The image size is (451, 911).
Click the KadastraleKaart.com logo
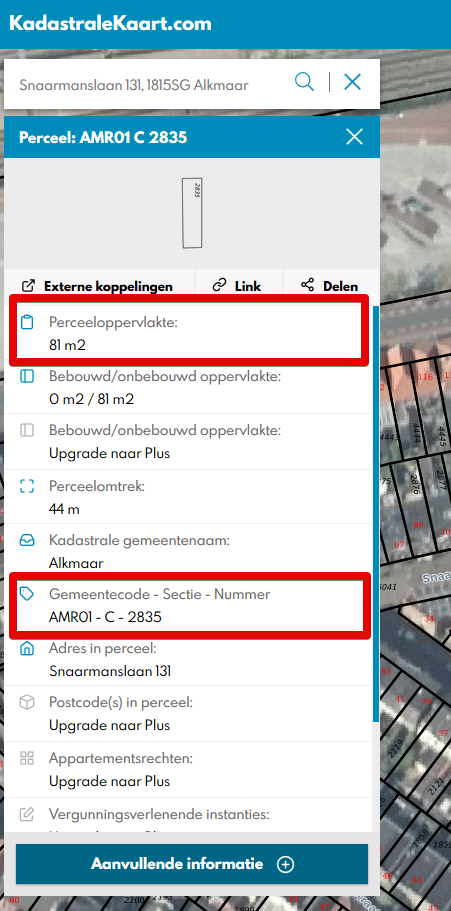(x=110, y=24)
